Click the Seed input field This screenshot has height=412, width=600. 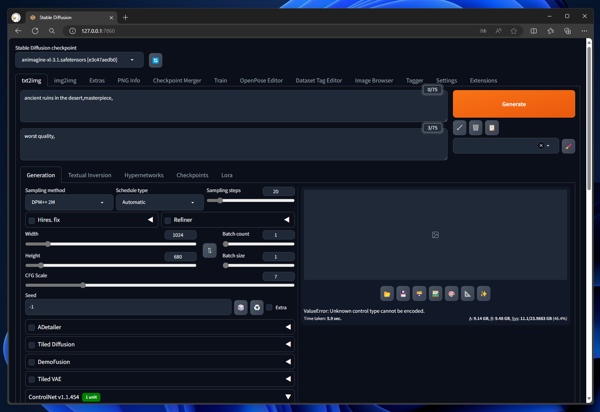click(128, 307)
